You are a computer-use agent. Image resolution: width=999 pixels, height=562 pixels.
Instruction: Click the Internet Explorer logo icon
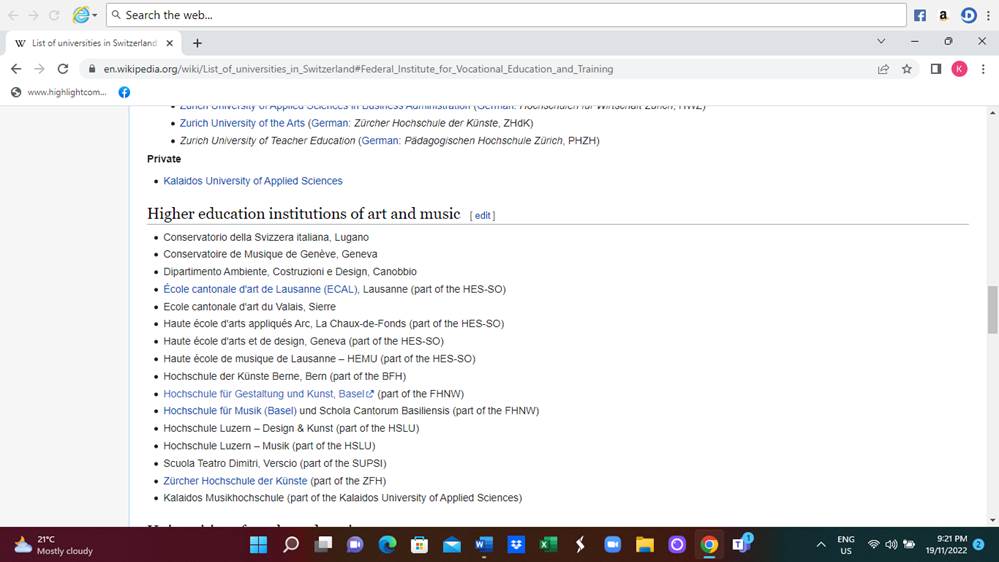coord(81,15)
